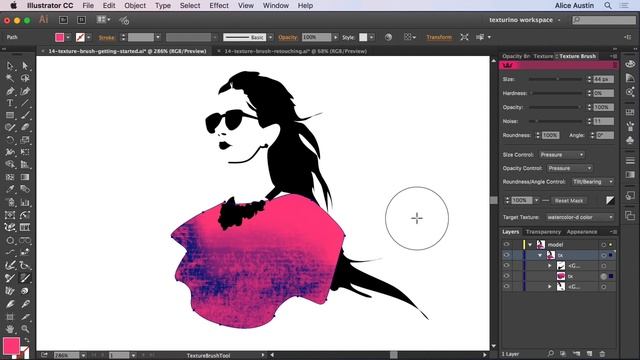The height and width of the screenshot is (360, 640).
Task: Collapse the tx sublayer
Action: [540, 256]
